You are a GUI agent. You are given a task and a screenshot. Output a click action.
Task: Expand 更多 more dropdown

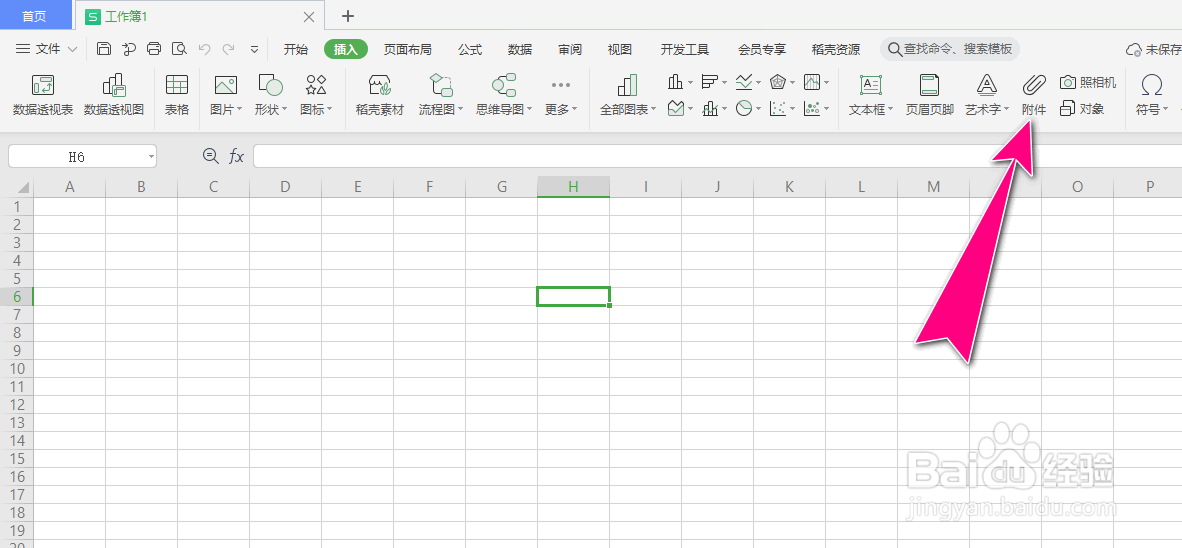(574, 109)
